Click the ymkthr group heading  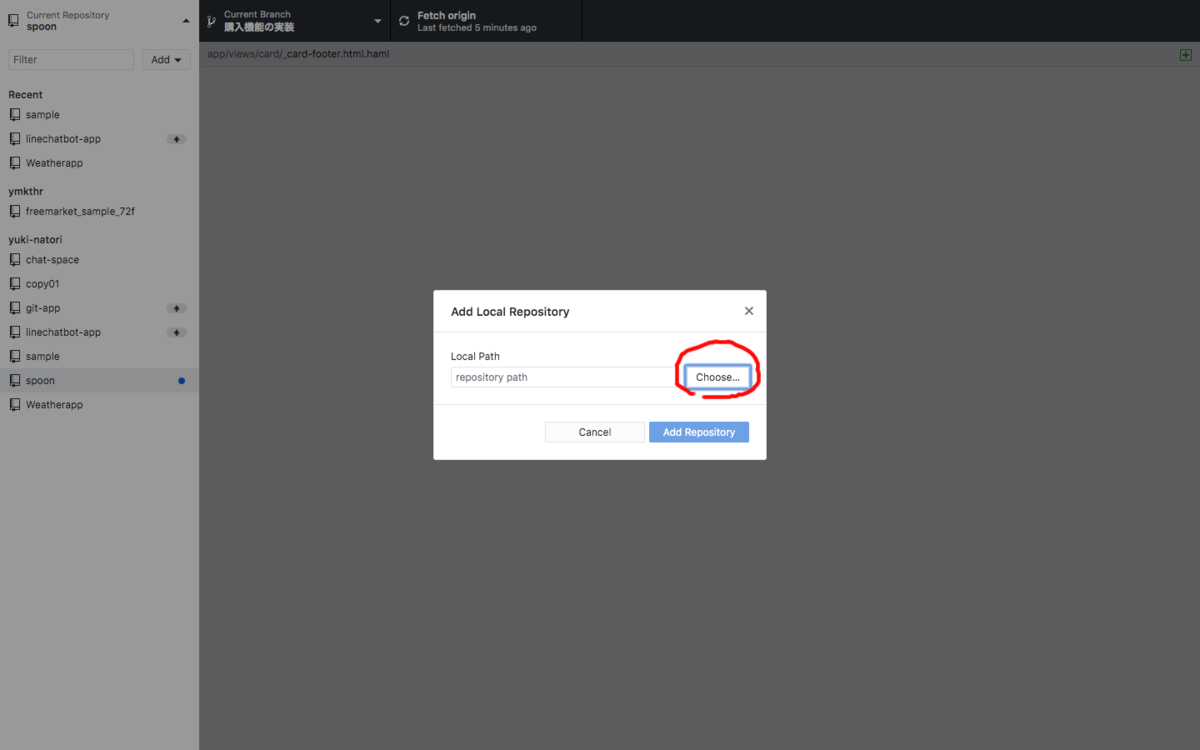[26, 191]
